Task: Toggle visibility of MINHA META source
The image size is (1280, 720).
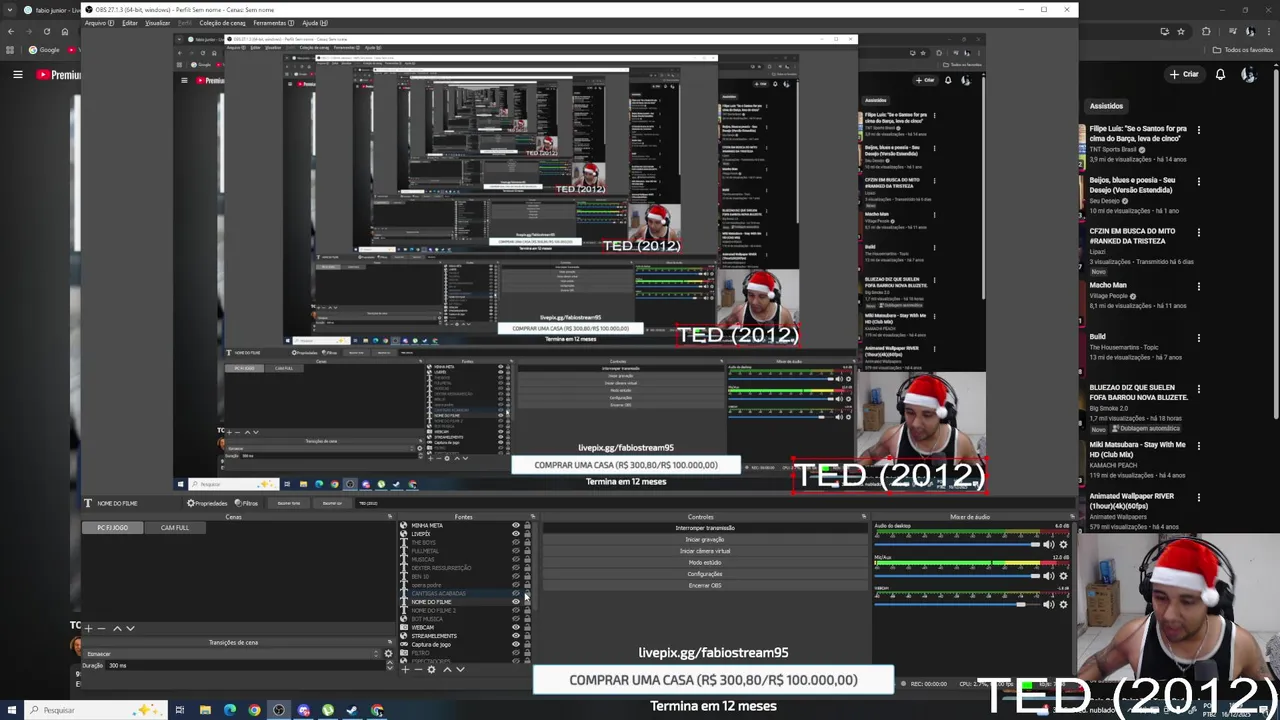Action: pyautogui.click(x=516, y=525)
